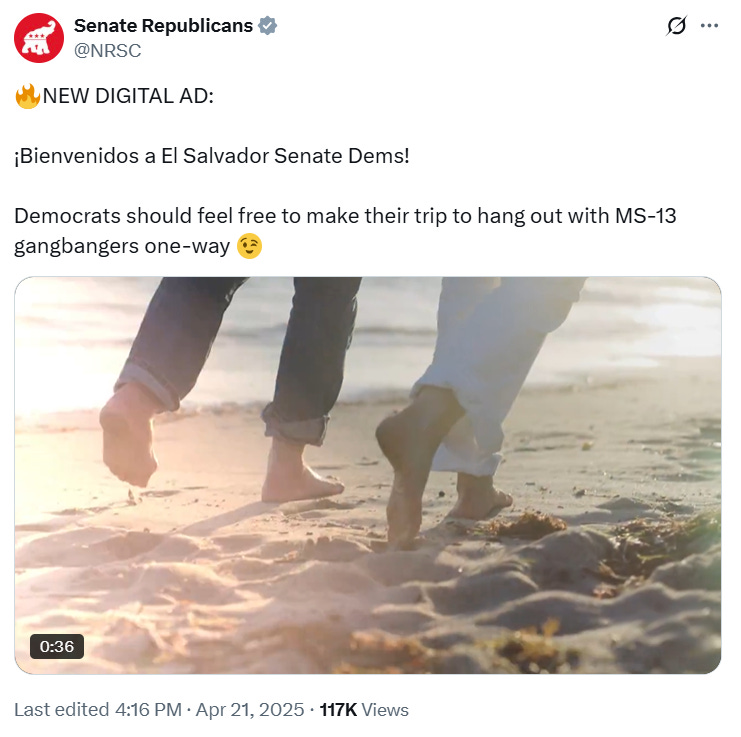Click the Views label
Screen dimensions: 741x737
point(385,710)
